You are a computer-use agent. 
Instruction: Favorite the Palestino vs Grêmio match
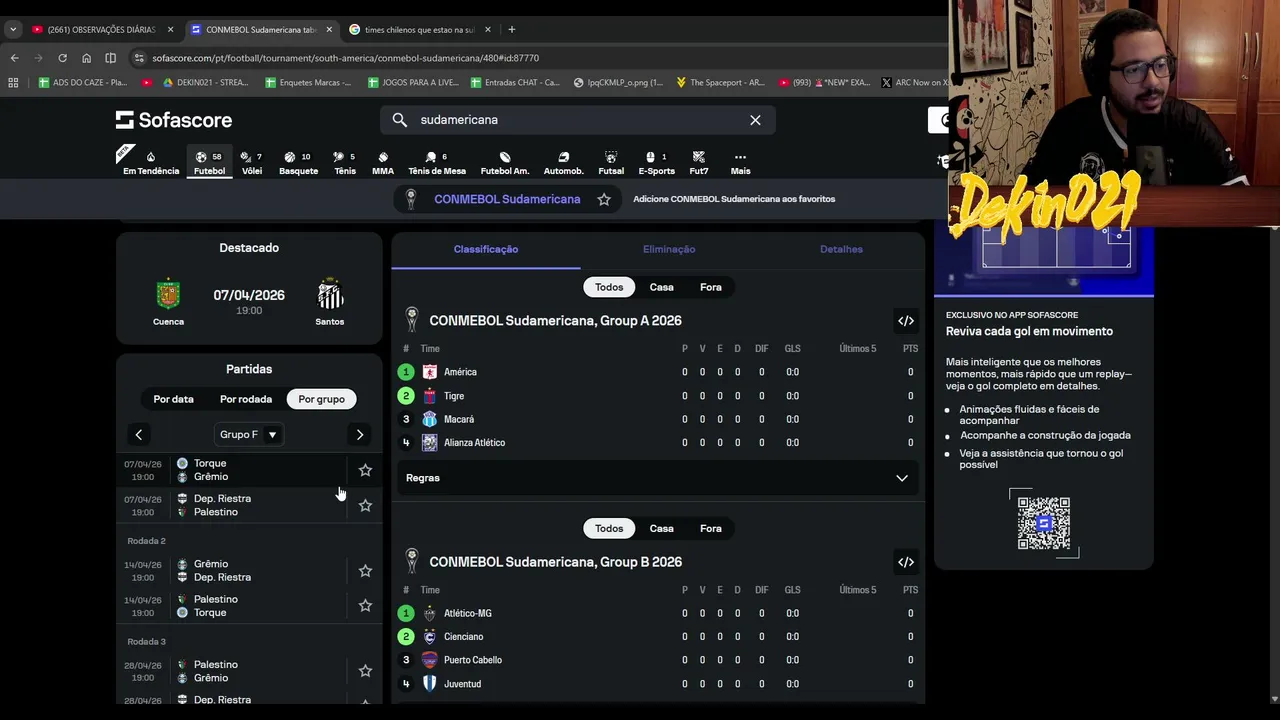point(365,671)
